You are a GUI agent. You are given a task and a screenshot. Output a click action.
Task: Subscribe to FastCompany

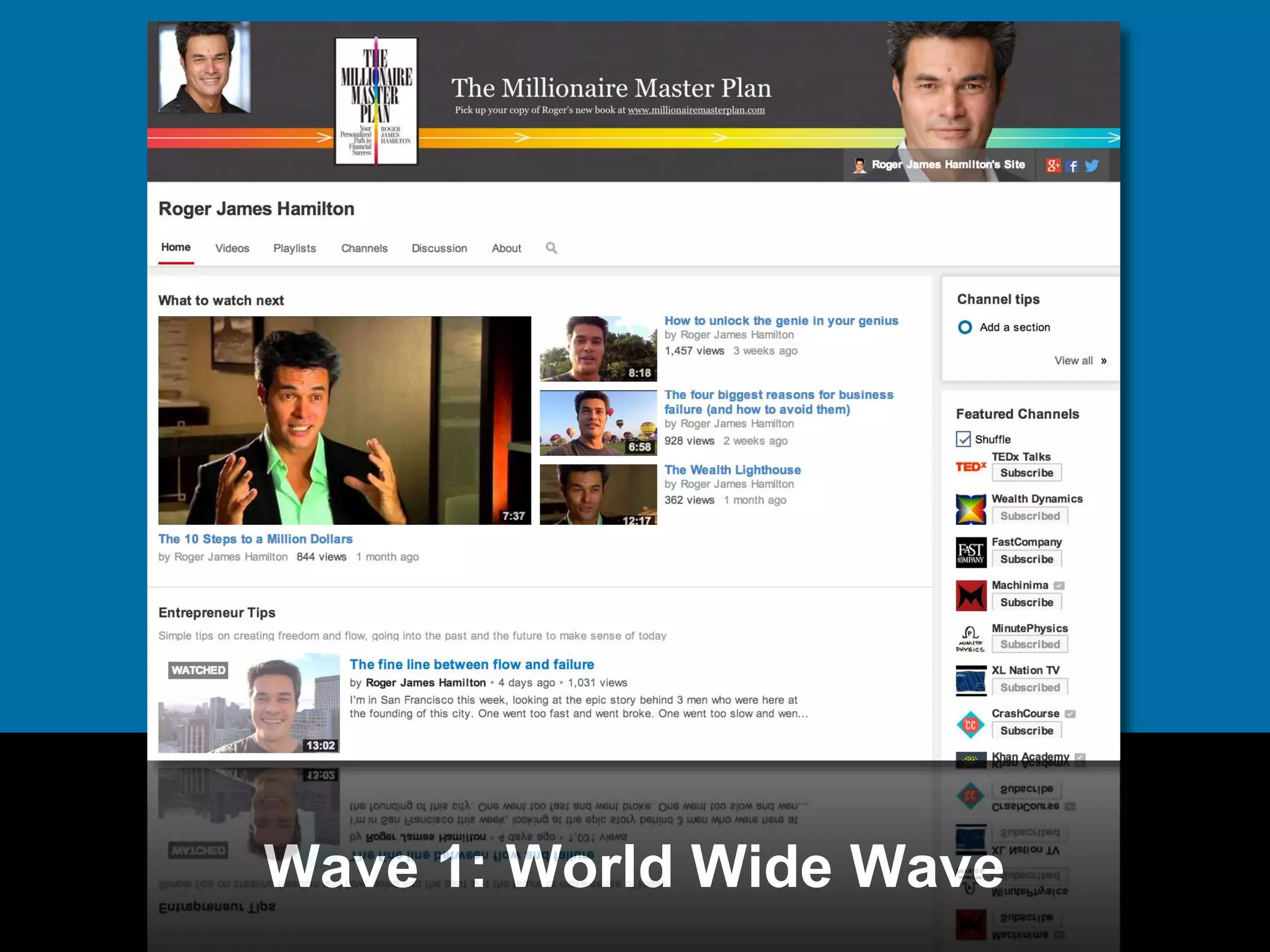(1026, 559)
